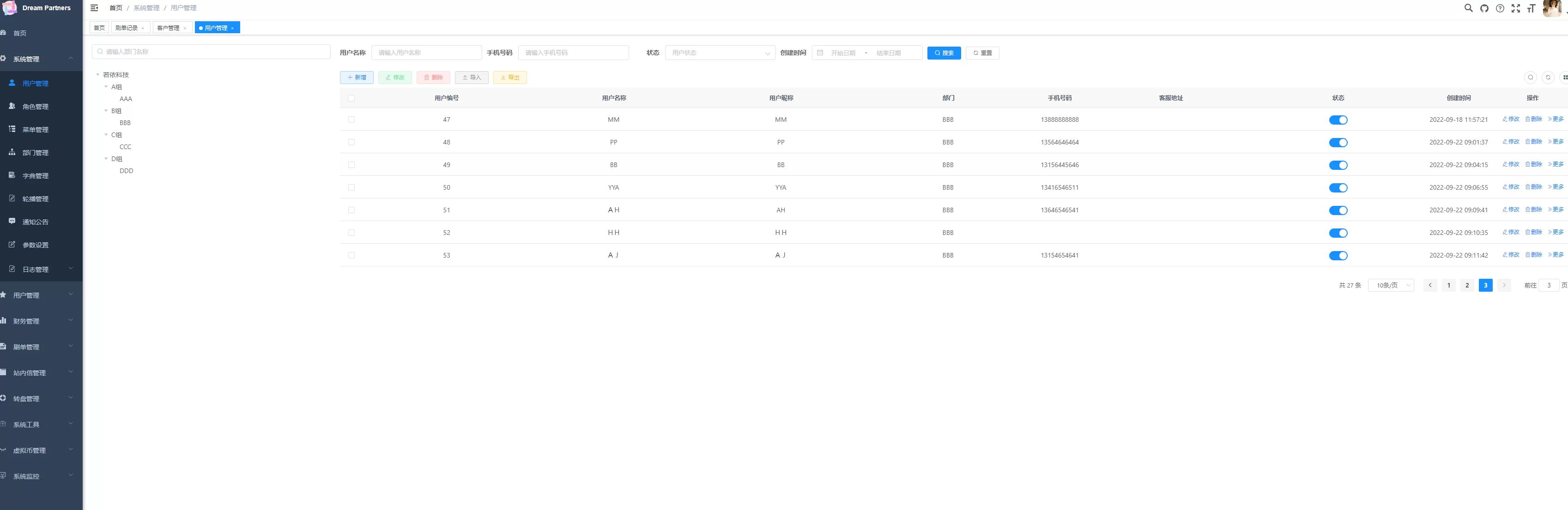
Task: Open 角色管理 in the sidebar menu
Action: coord(35,107)
